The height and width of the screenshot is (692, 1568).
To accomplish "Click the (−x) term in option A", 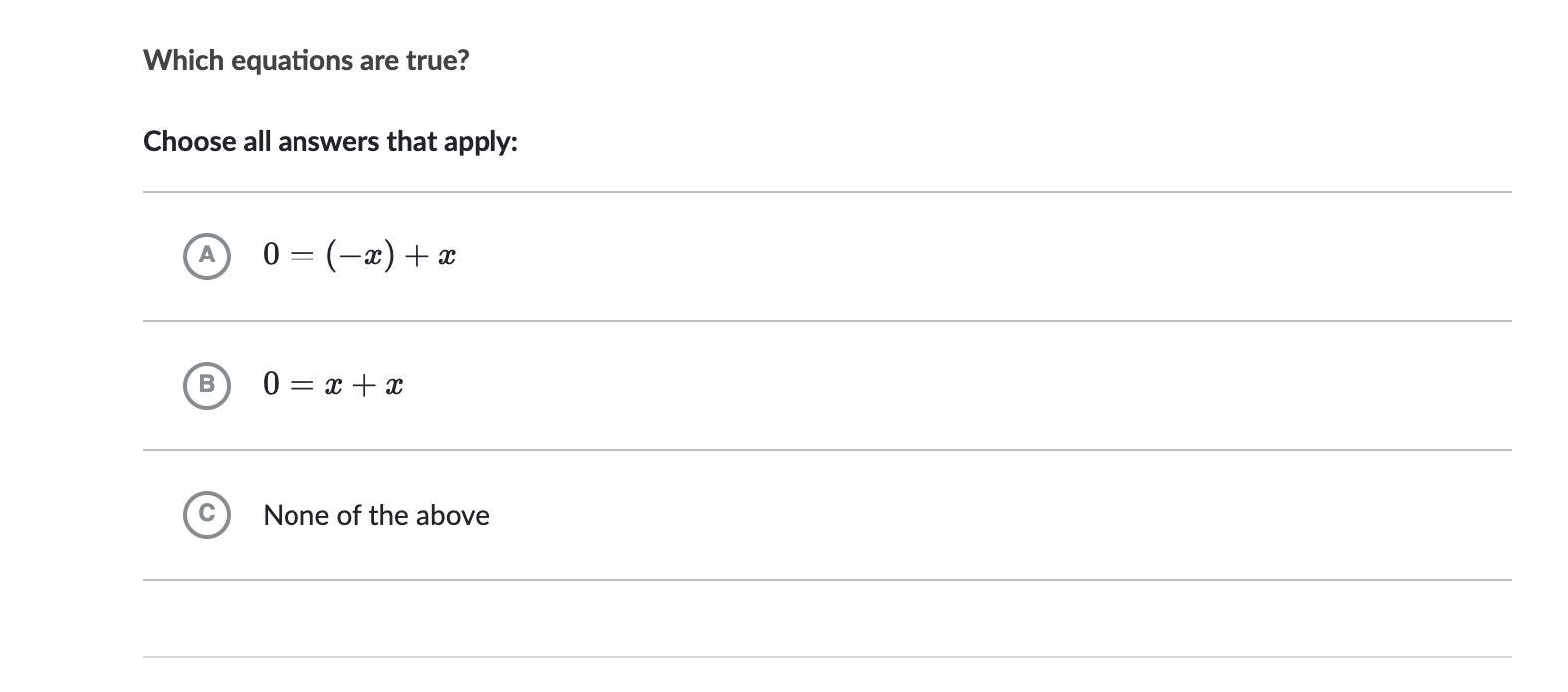I will (x=359, y=256).
